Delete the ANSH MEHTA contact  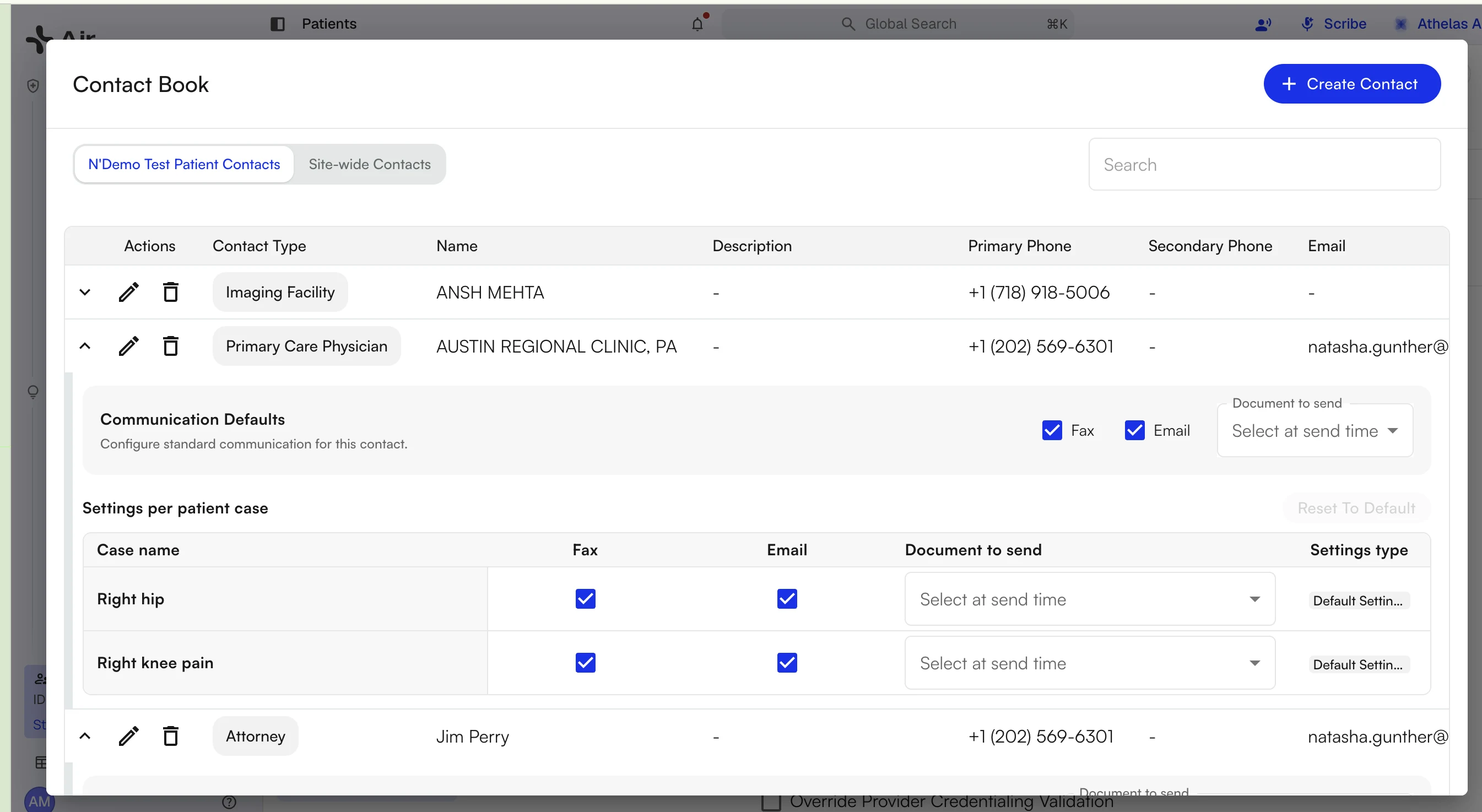click(170, 292)
